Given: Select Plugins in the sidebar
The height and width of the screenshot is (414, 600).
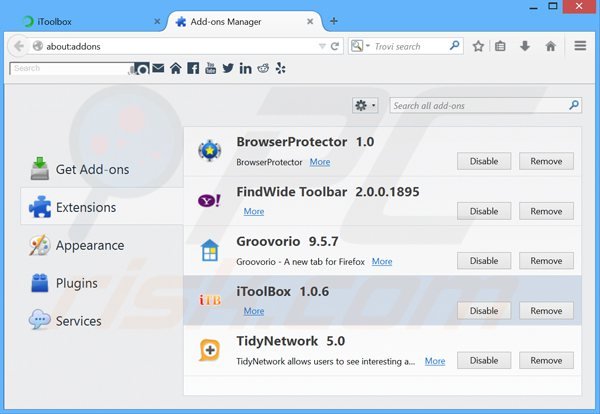Looking at the screenshot, I should 76,283.
